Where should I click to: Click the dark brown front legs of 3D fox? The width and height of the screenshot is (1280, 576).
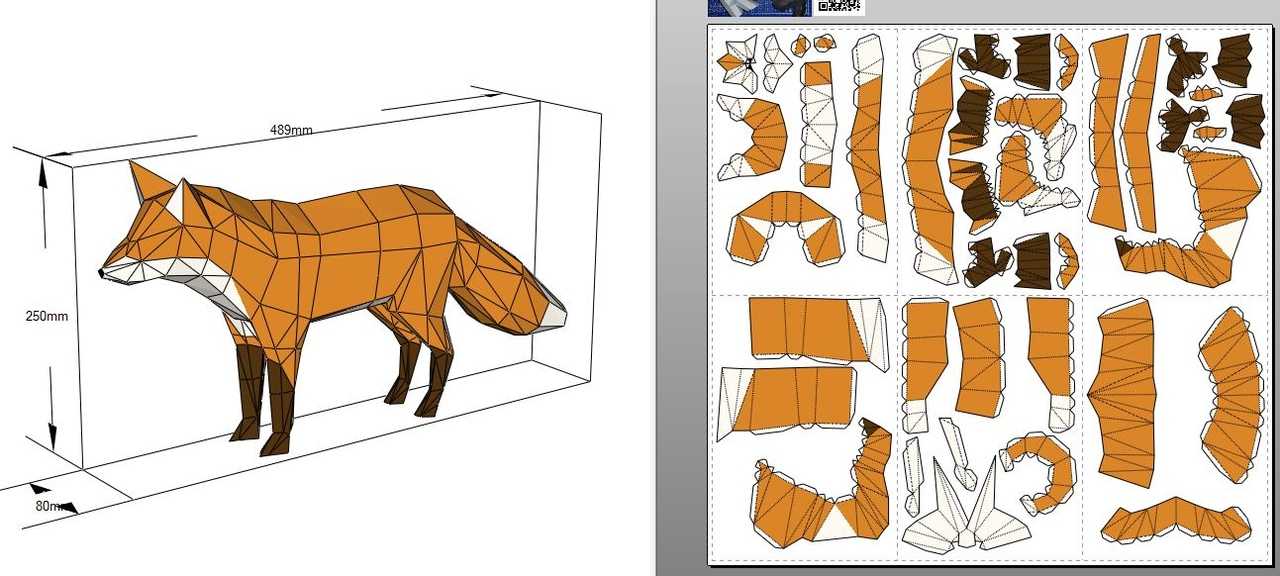pyautogui.click(x=262, y=398)
